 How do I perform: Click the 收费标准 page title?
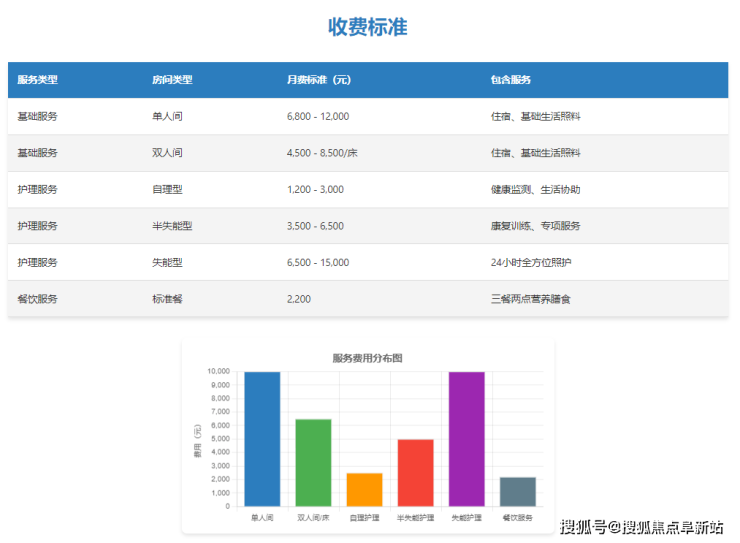pyautogui.click(x=368, y=27)
